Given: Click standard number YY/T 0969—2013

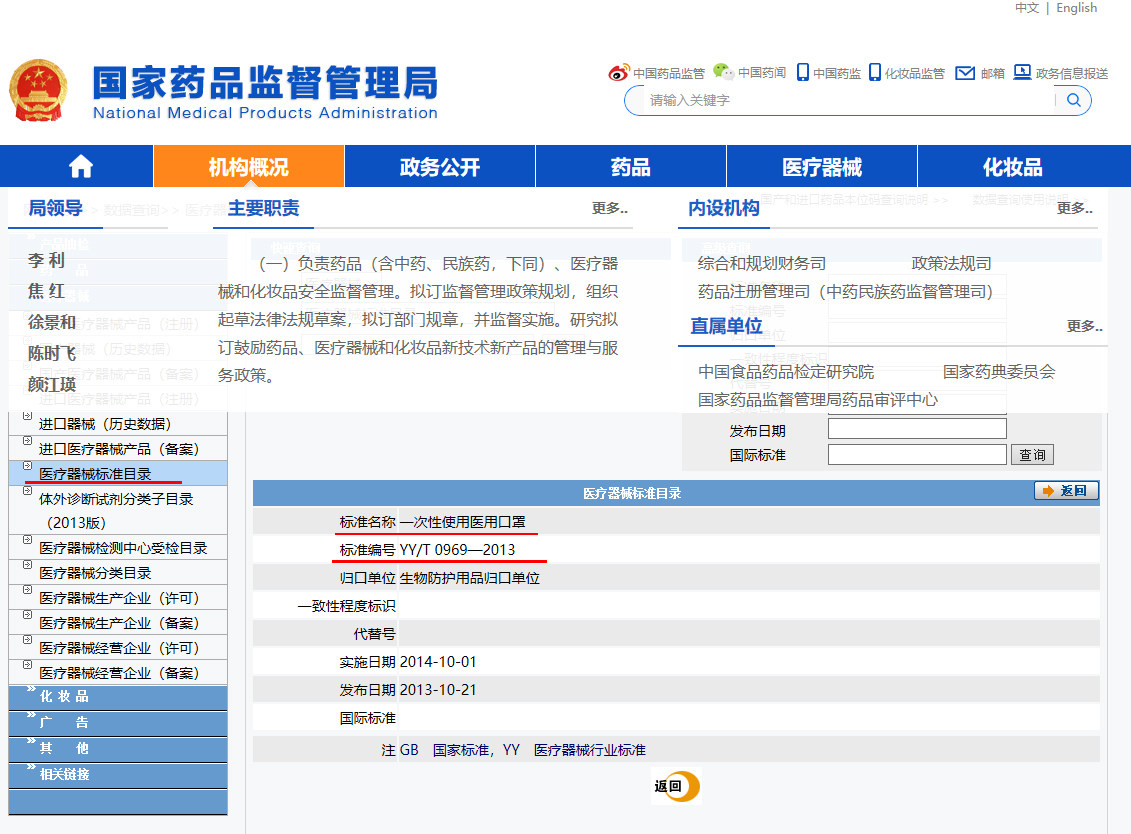Looking at the screenshot, I should (x=457, y=550).
